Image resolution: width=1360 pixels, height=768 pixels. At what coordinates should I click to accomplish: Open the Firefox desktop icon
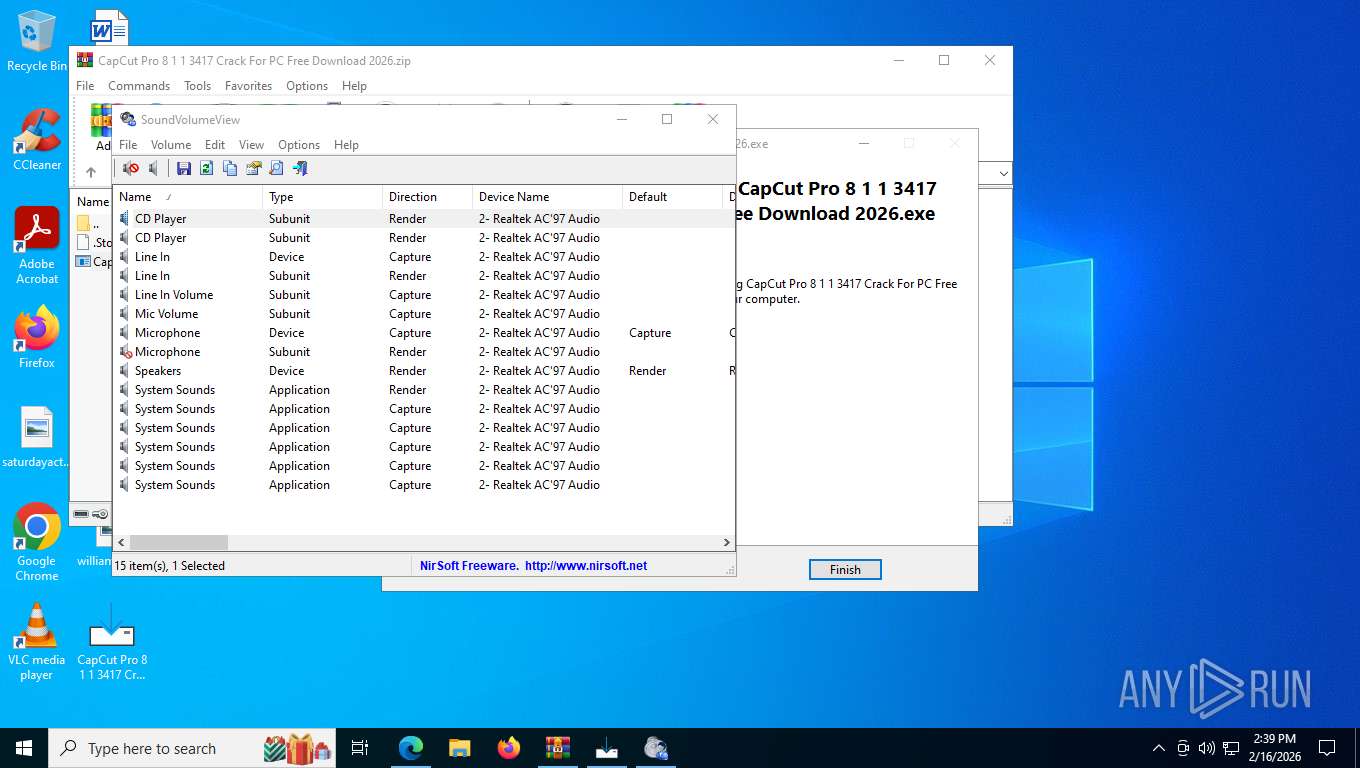tap(37, 338)
